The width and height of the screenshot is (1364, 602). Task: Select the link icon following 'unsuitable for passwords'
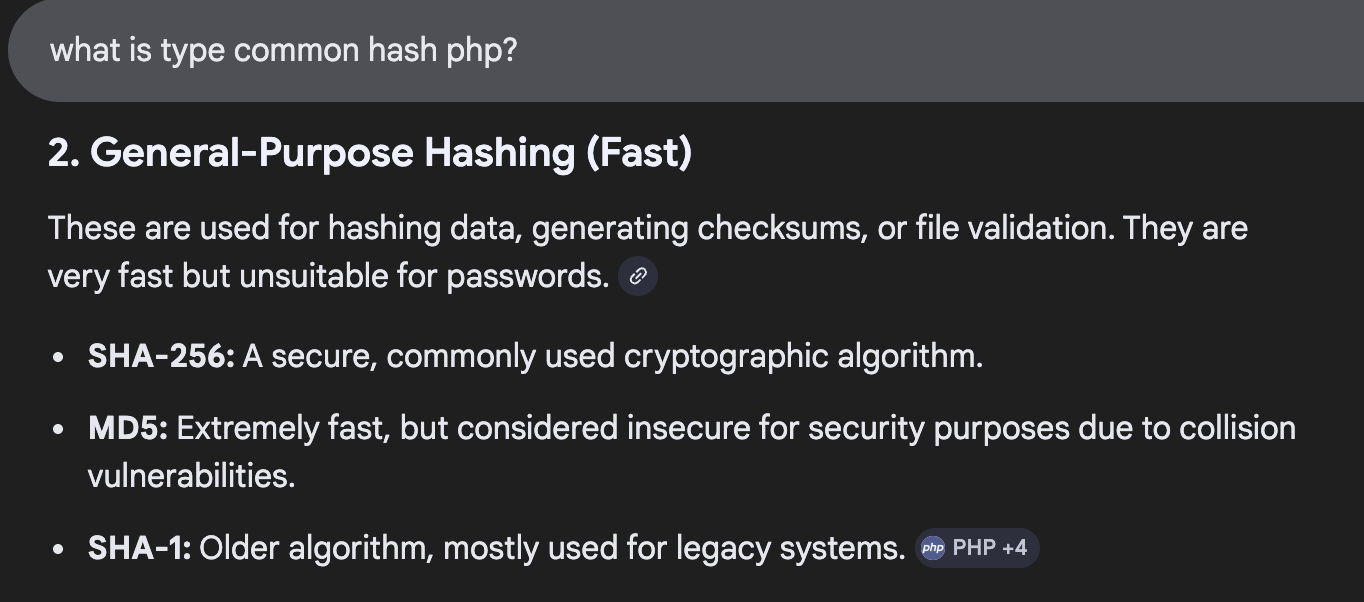(639, 276)
